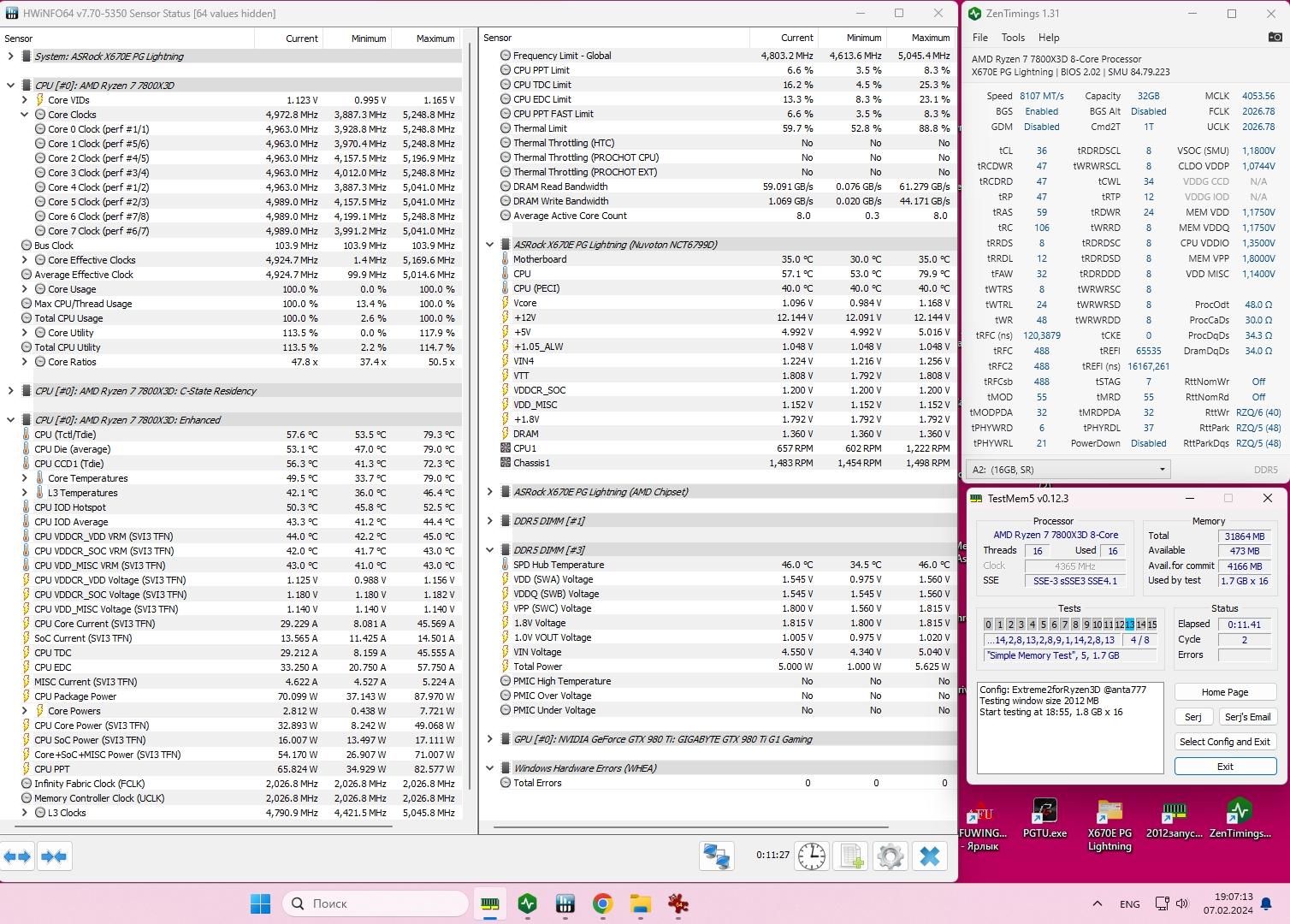Expand the System: ASRock X670E PG Lightning node

pyautogui.click(x=10, y=56)
